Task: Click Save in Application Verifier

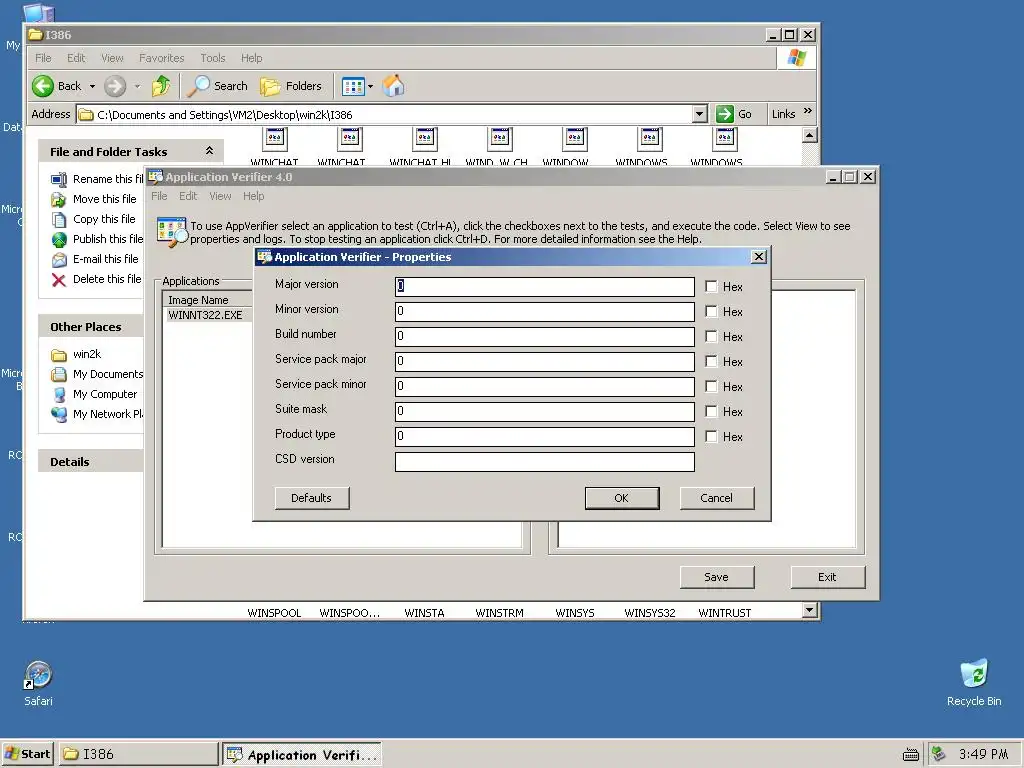Action: tap(716, 577)
